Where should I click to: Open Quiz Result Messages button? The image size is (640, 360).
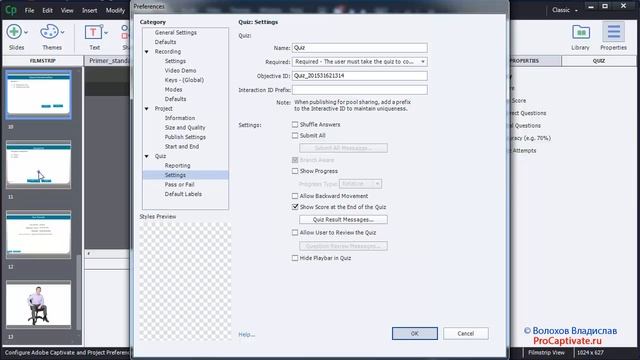343,220
